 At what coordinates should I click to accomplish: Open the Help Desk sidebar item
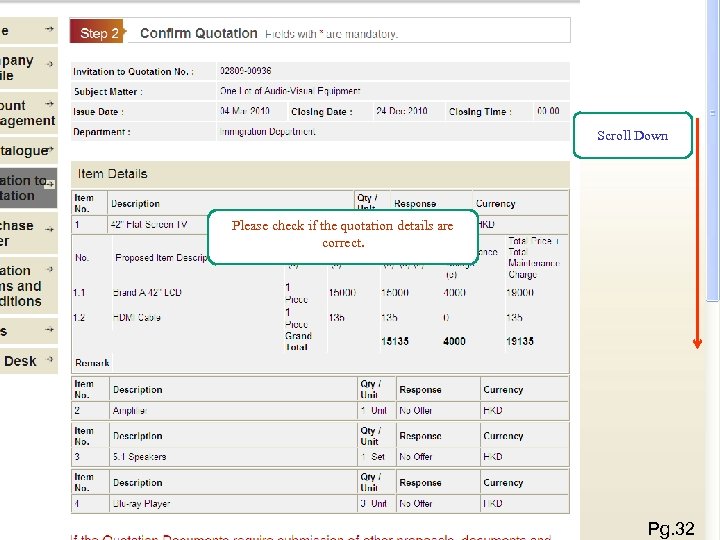click(28, 361)
